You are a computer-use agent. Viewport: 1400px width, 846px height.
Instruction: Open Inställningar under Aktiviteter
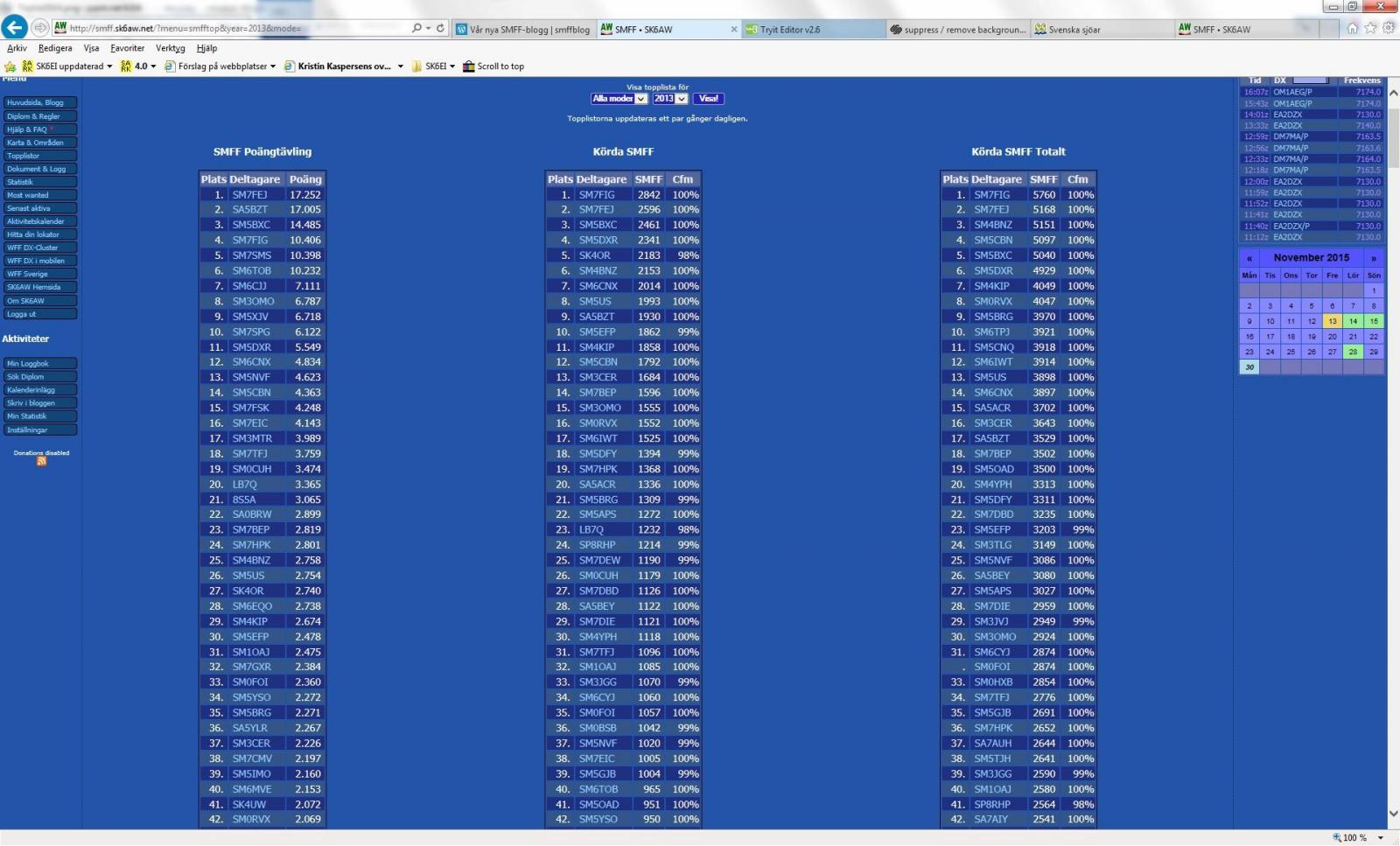coord(40,430)
